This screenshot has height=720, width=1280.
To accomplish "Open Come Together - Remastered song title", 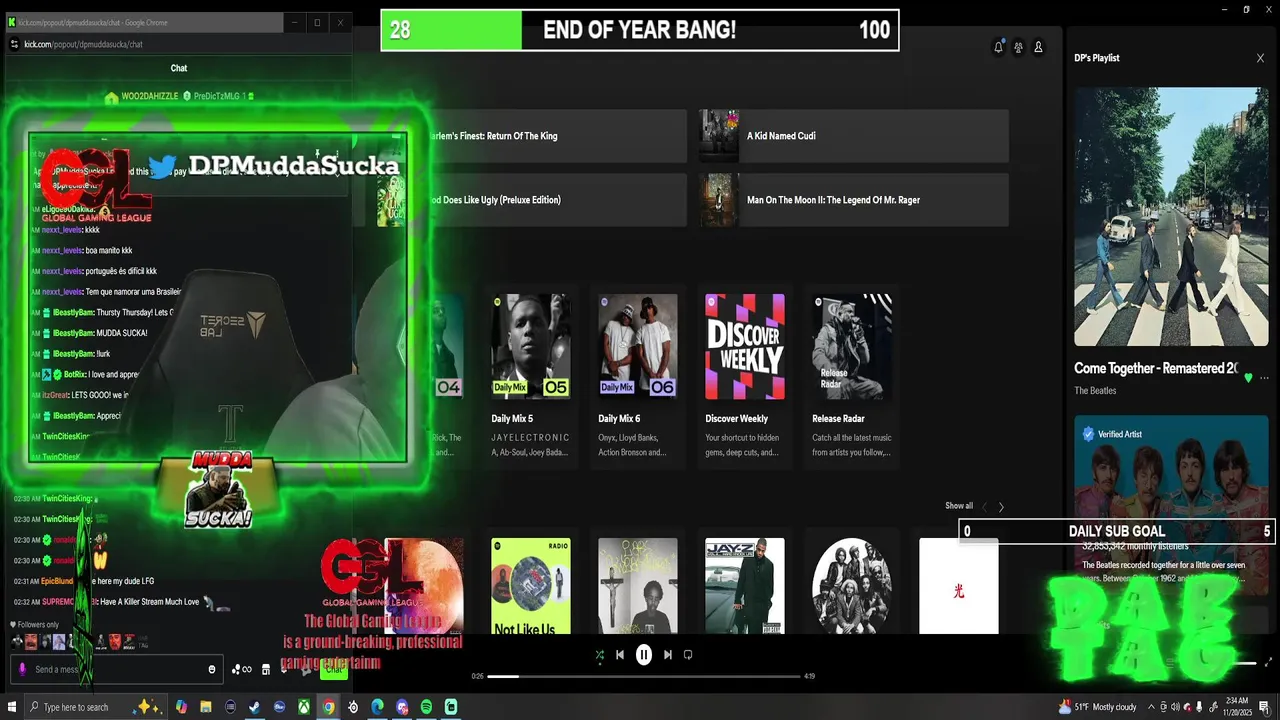I will 1156,368.
